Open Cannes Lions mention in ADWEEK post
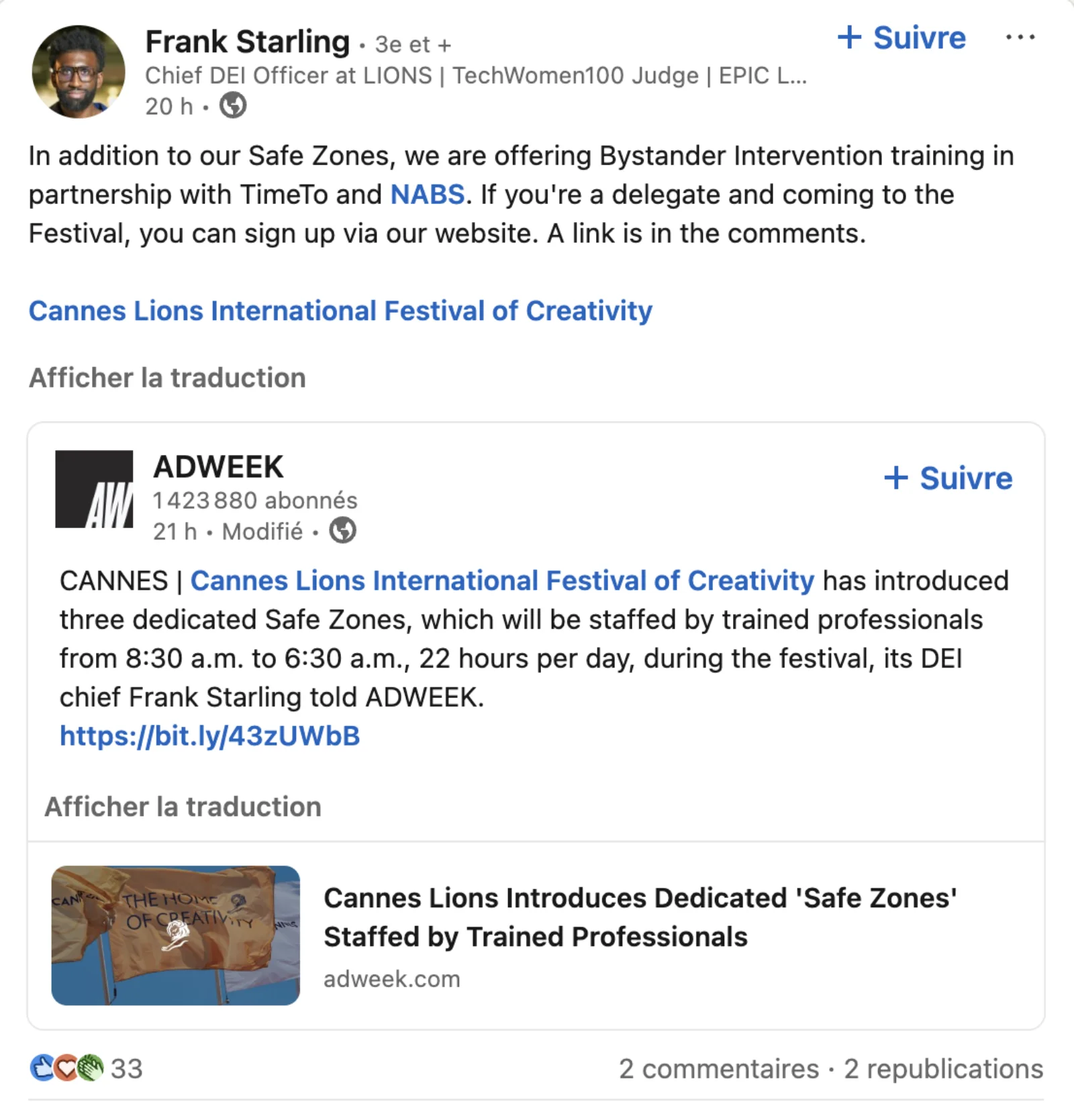This screenshot has height=1120, width=1074. [502, 581]
